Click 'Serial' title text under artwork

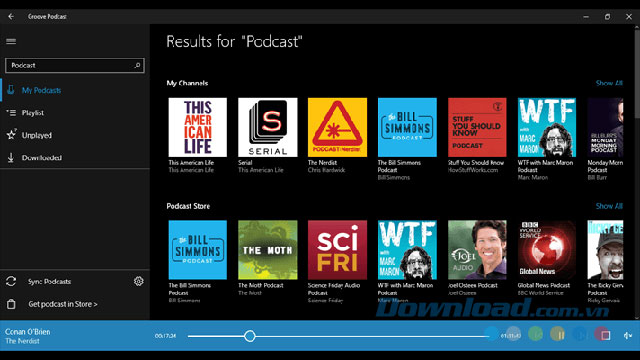pyautogui.click(x=245, y=162)
